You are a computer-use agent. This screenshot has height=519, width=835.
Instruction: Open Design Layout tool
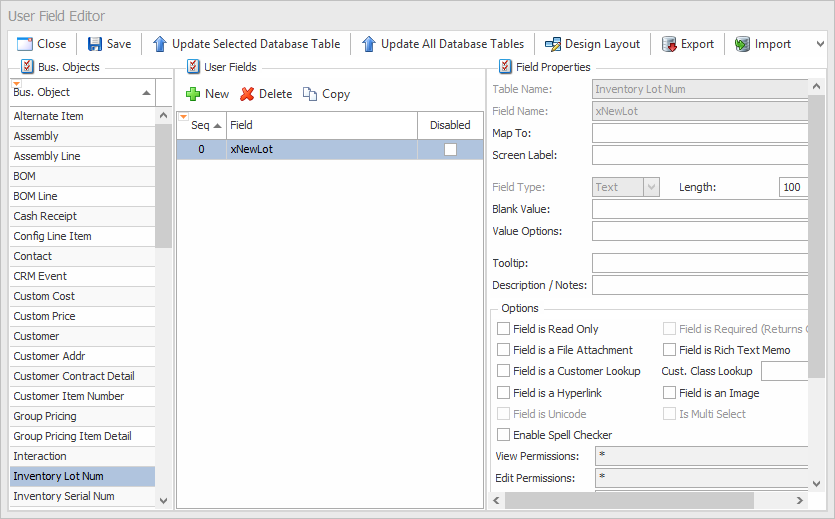click(x=592, y=44)
